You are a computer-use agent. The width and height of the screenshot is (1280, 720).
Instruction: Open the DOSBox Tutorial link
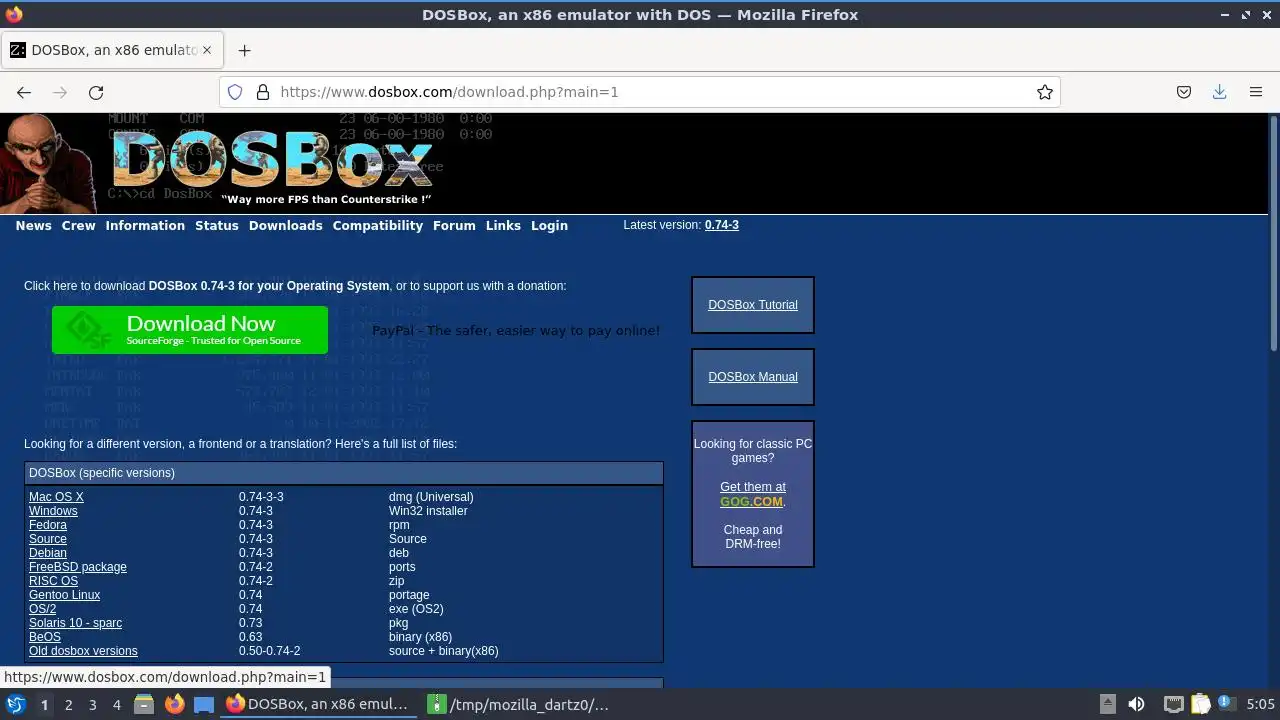pyautogui.click(x=753, y=305)
